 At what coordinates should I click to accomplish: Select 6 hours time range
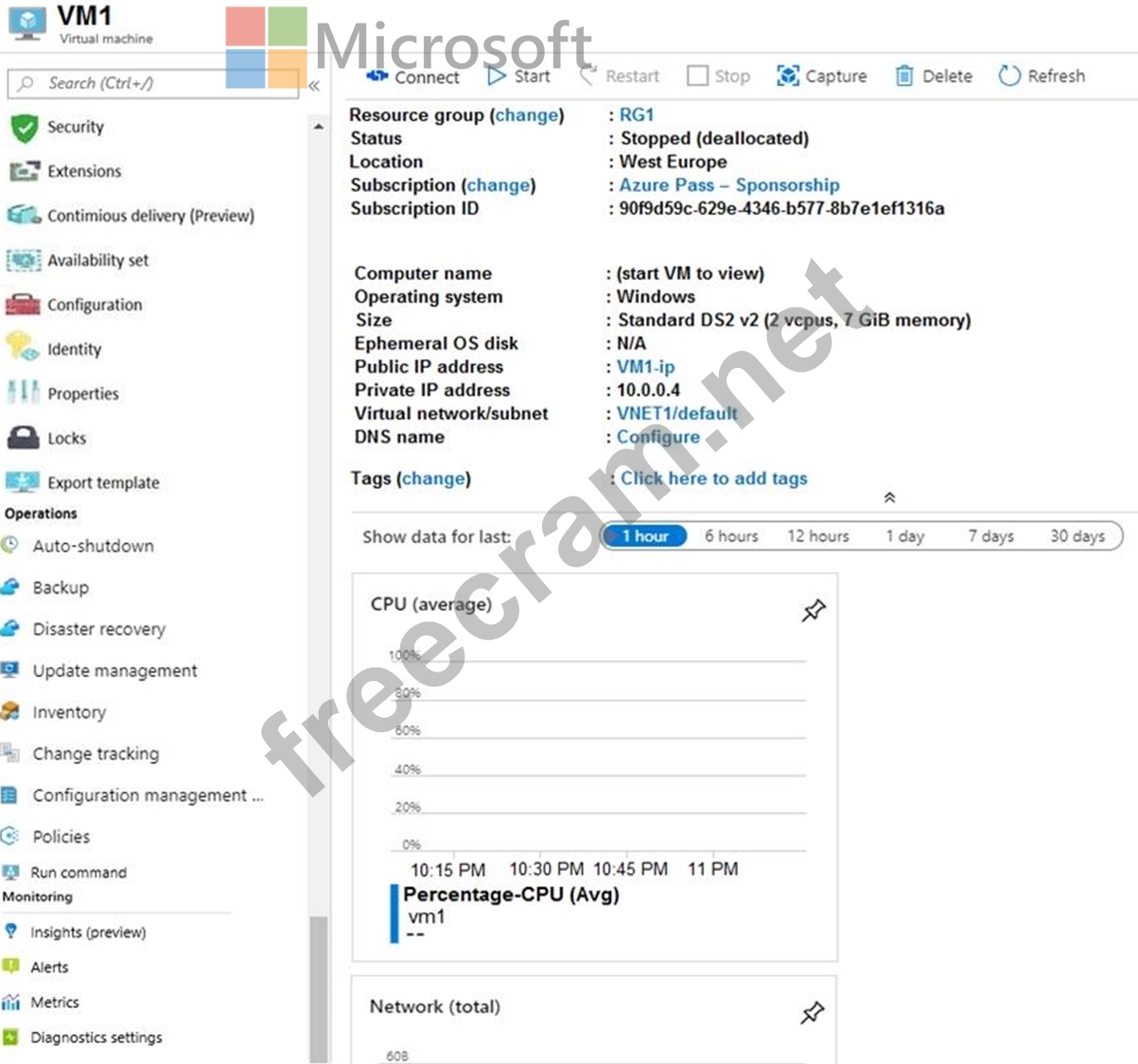(731, 536)
